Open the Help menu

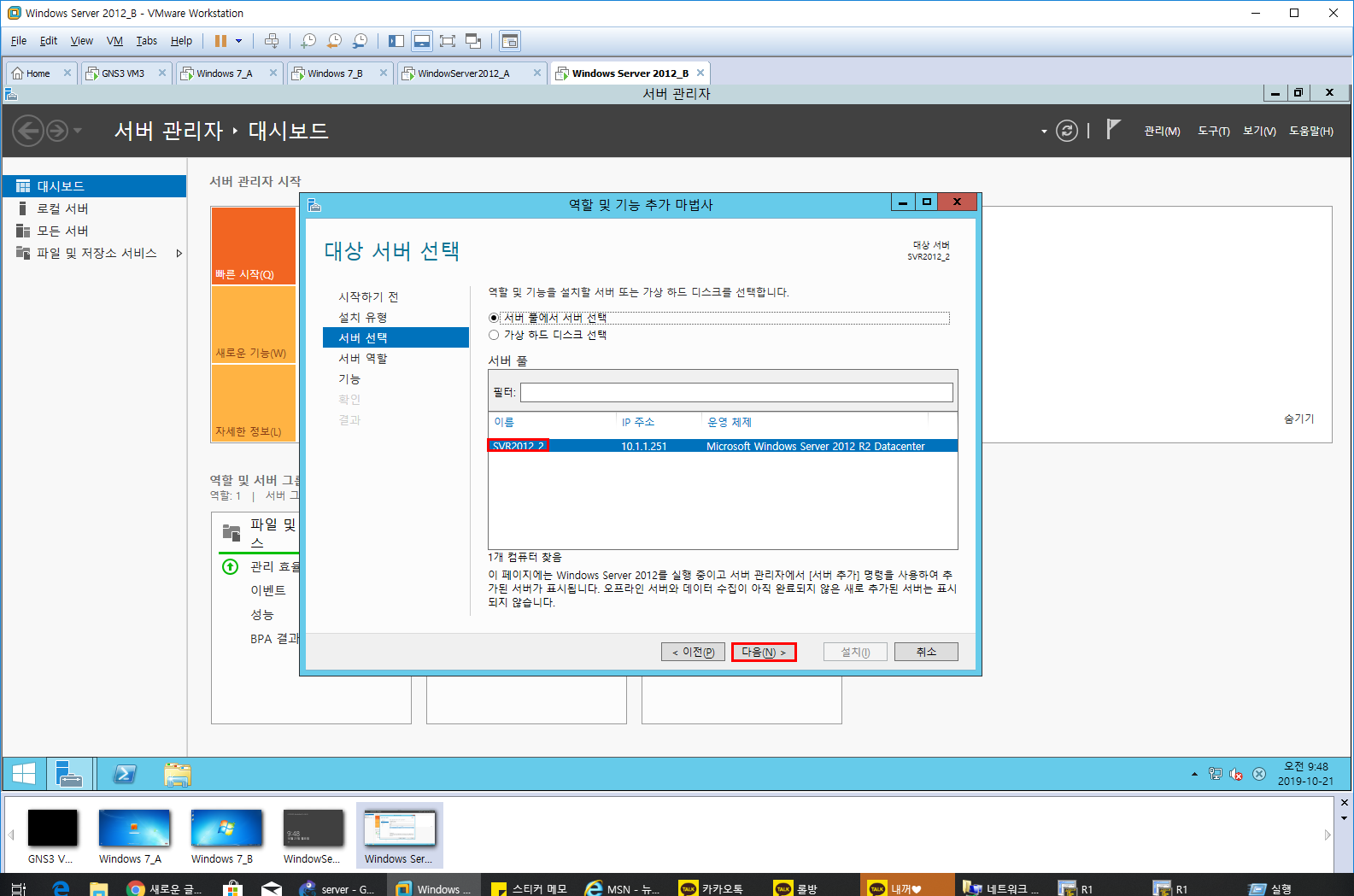181,41
